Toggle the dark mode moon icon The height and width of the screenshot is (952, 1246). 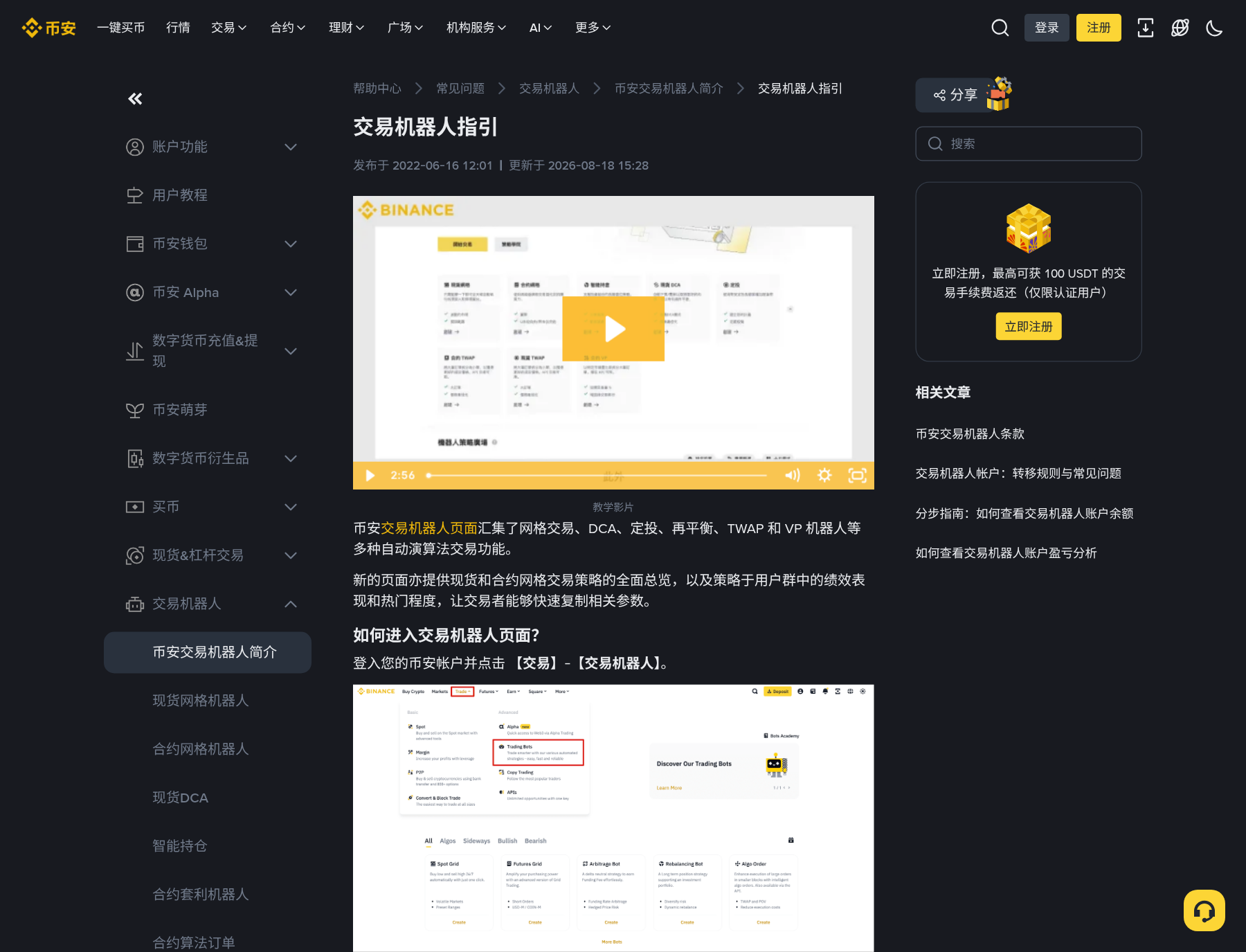coord(1214,28)
